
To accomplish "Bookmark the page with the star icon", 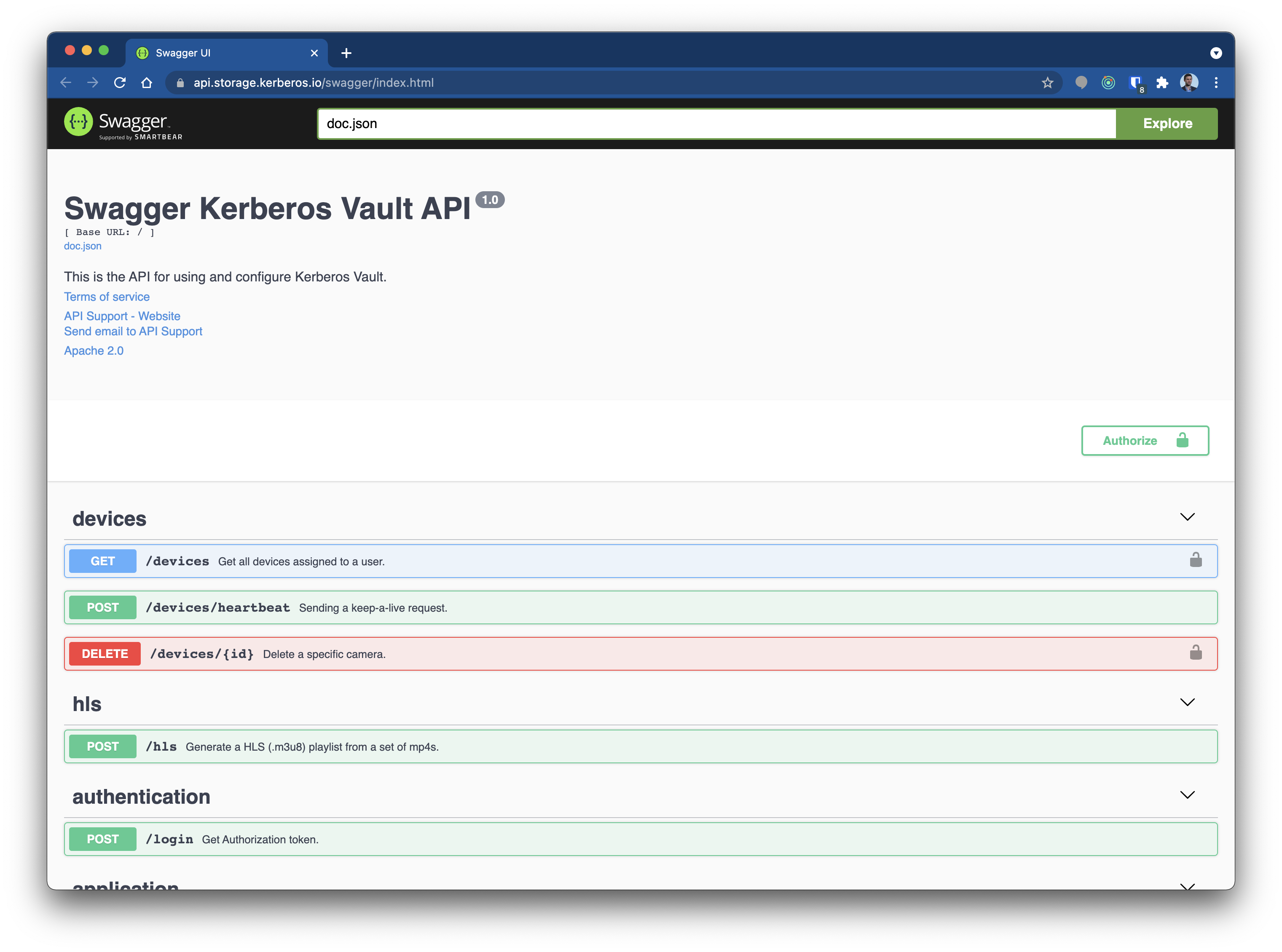I will pos(1046,83).
